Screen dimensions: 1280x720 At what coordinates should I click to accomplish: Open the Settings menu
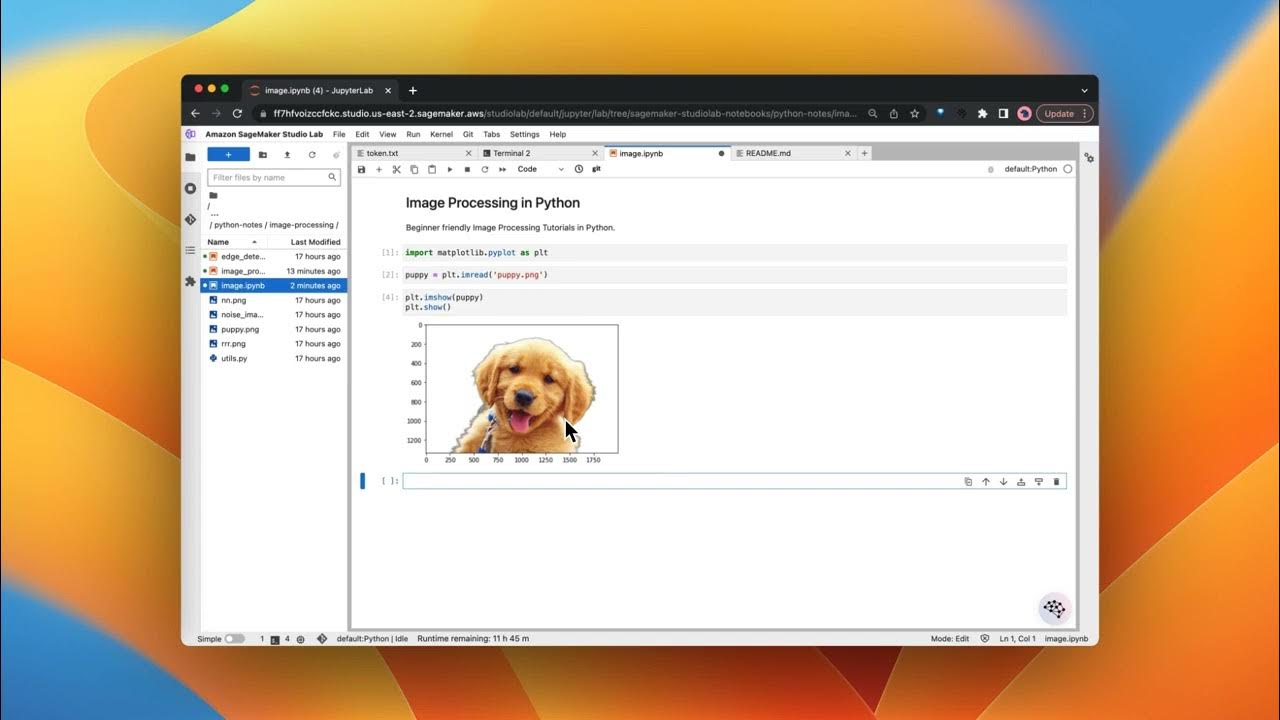(x=525, y=134)
